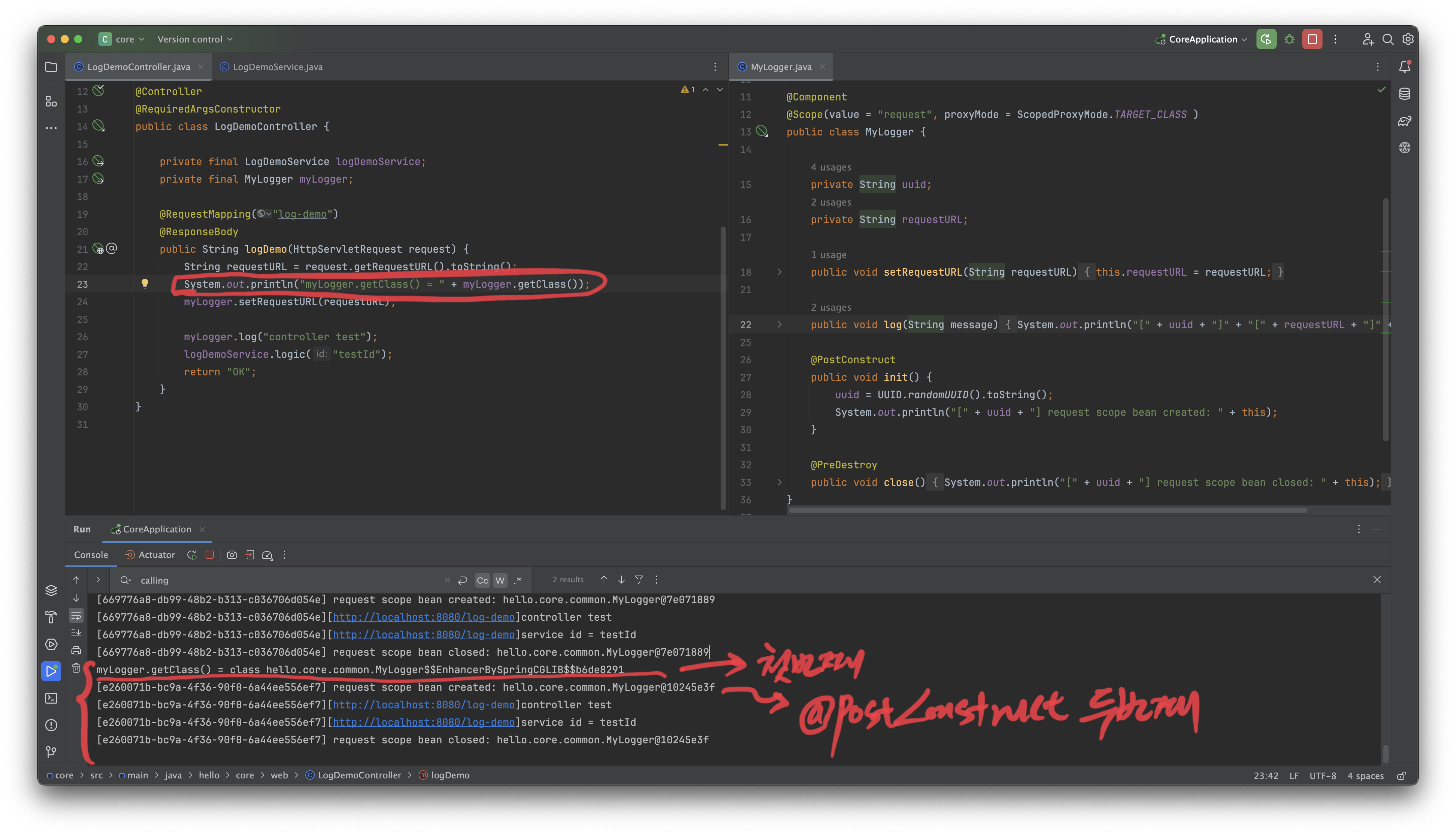Click logDemo method in breadcrumb
The height and width of the screenshot is (835, 1456).
pyautogui.click(x=444, y=775)
